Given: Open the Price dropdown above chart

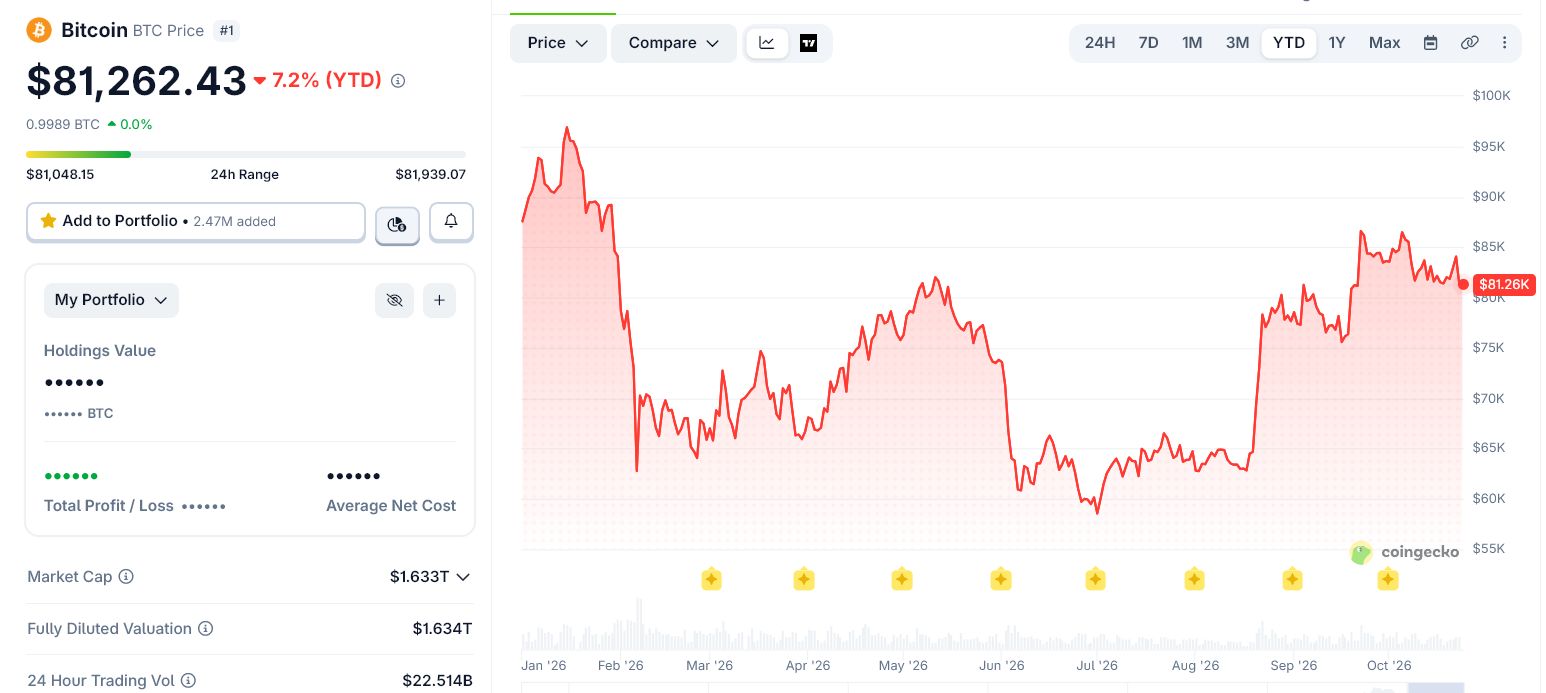Looking at the screenshot, I should click(558, 43).
